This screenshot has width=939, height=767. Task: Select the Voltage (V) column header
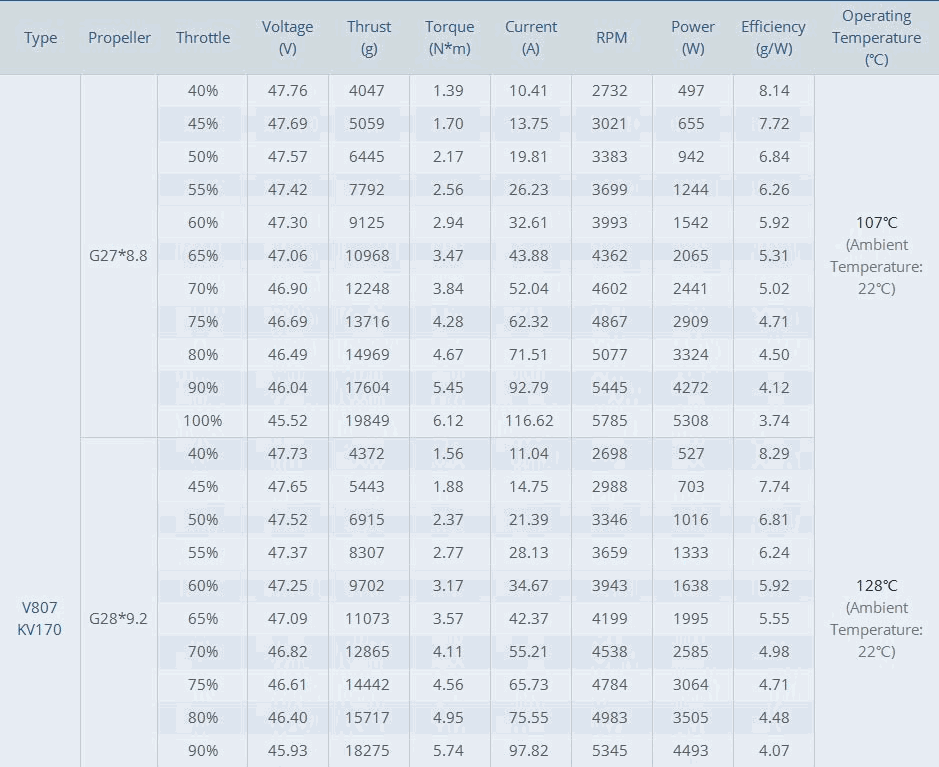click(288, 38)
